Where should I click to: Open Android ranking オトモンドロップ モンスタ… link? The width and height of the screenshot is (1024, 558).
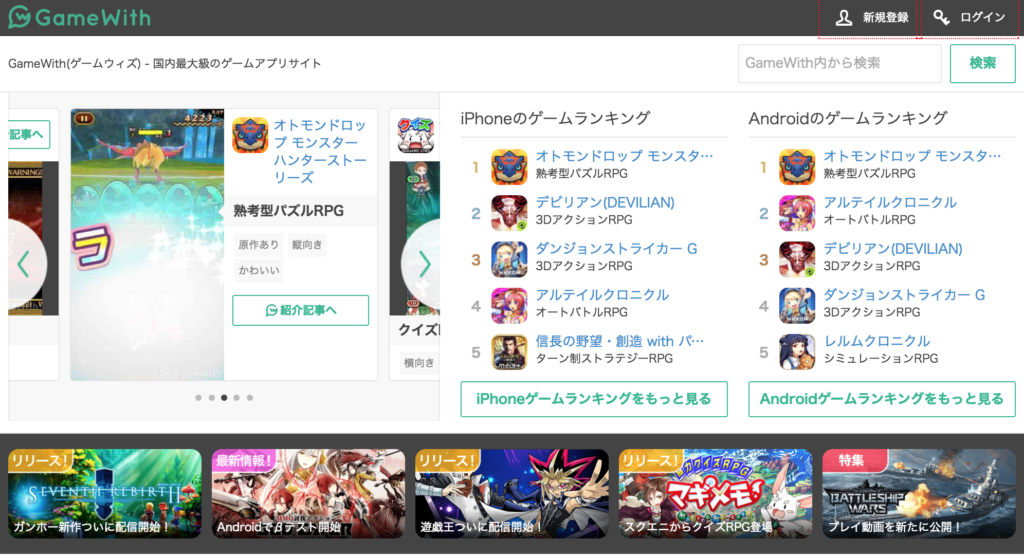[x=912, y=156]
